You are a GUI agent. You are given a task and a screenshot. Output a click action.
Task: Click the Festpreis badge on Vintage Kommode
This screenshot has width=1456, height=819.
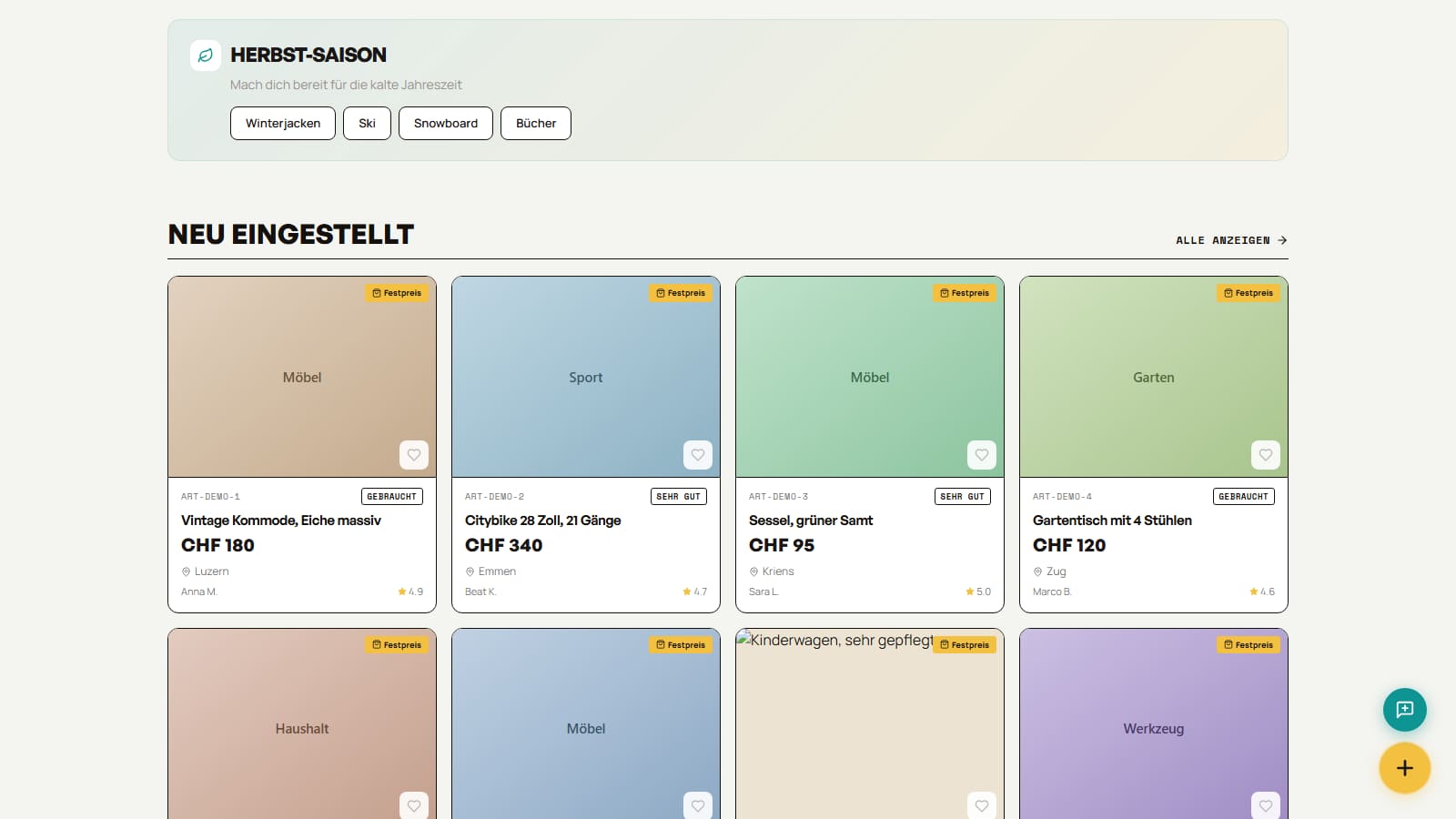(x=397, y=293)
